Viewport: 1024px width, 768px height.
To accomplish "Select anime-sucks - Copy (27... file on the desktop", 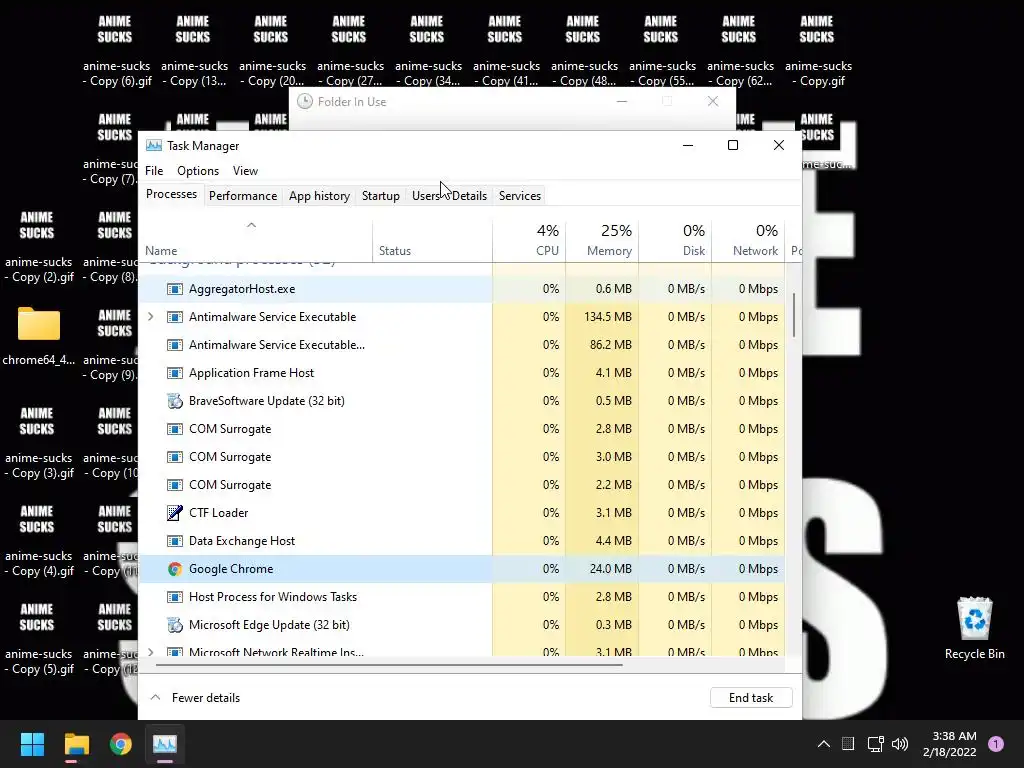I will click(x=350, y=51).
